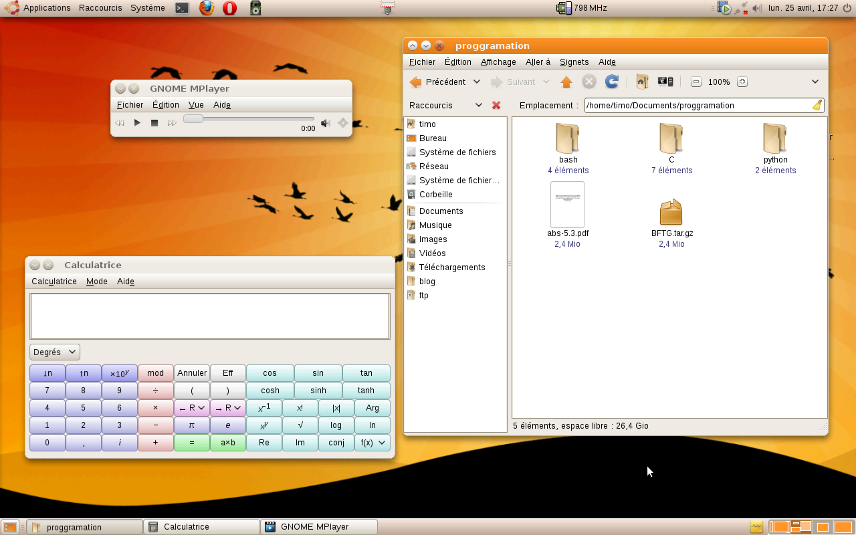This screenshot has width=856, height=535.
Task: Close the side pane with the red X
Action: (x=496, y=105)
